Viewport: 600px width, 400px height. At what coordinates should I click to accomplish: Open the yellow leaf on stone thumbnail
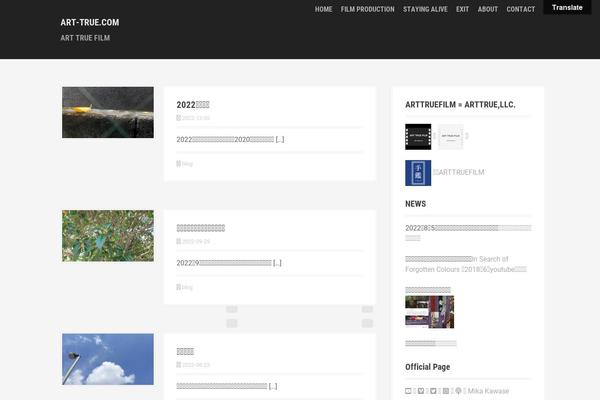coord(108,112)
